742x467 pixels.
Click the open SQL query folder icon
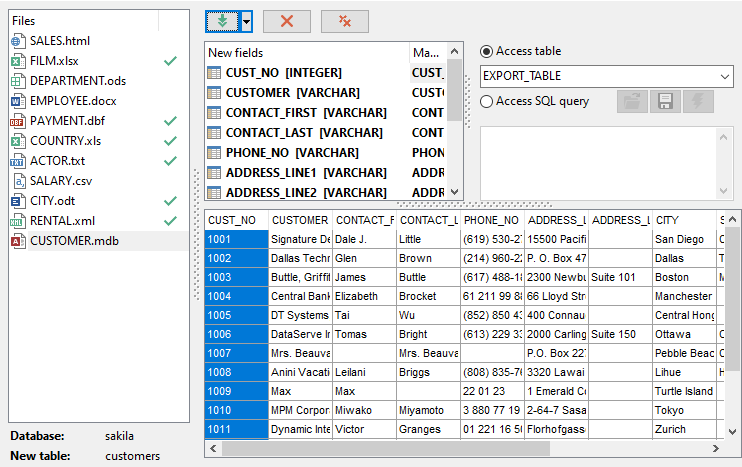click(x=631, y=101)
